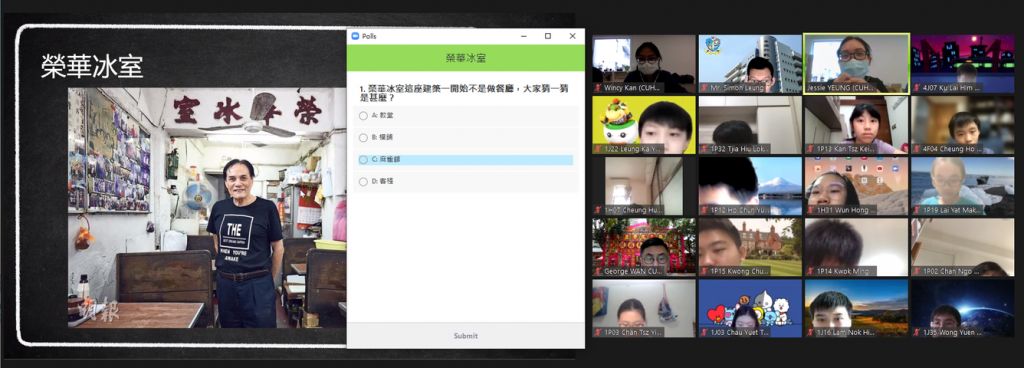
Task: Select 1P15 Kwong Chu video tile
Action: pos(750,247)
